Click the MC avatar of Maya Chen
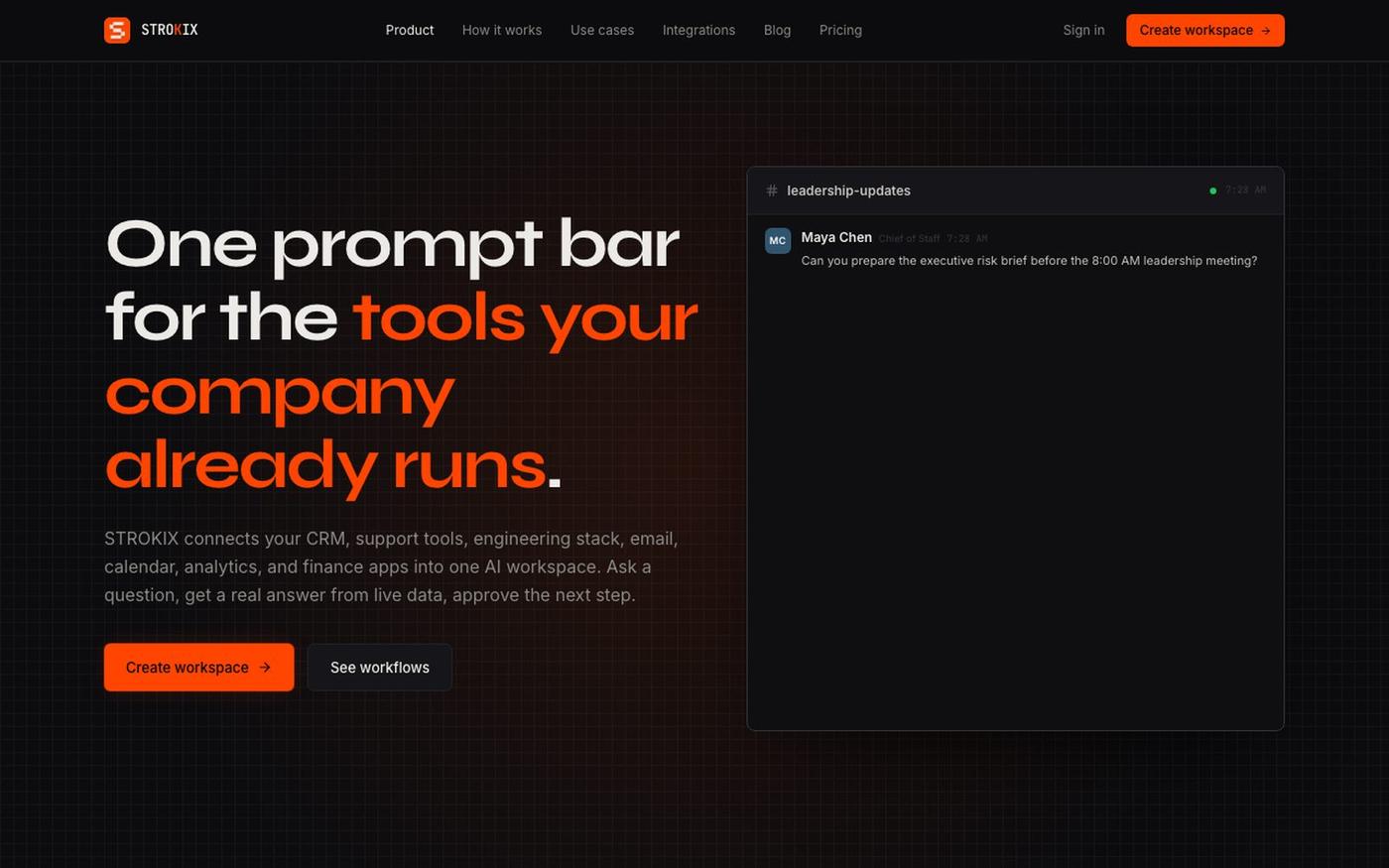Viewport: 1389px width, 868px height. pos(778,241)
